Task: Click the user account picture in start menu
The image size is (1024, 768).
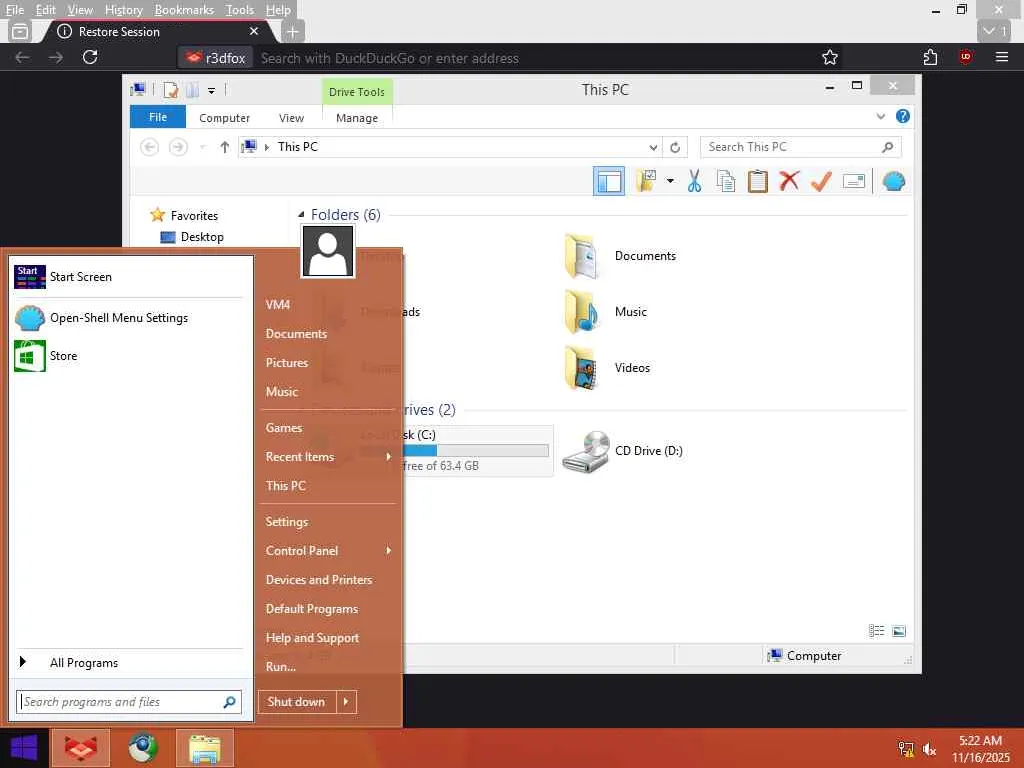Action: [328, 251]
